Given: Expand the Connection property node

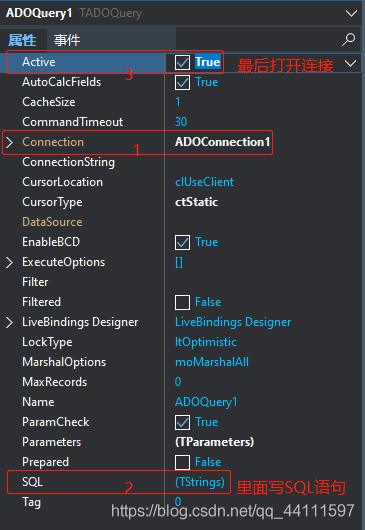Looking at the screenshot, I should point(9,142).
